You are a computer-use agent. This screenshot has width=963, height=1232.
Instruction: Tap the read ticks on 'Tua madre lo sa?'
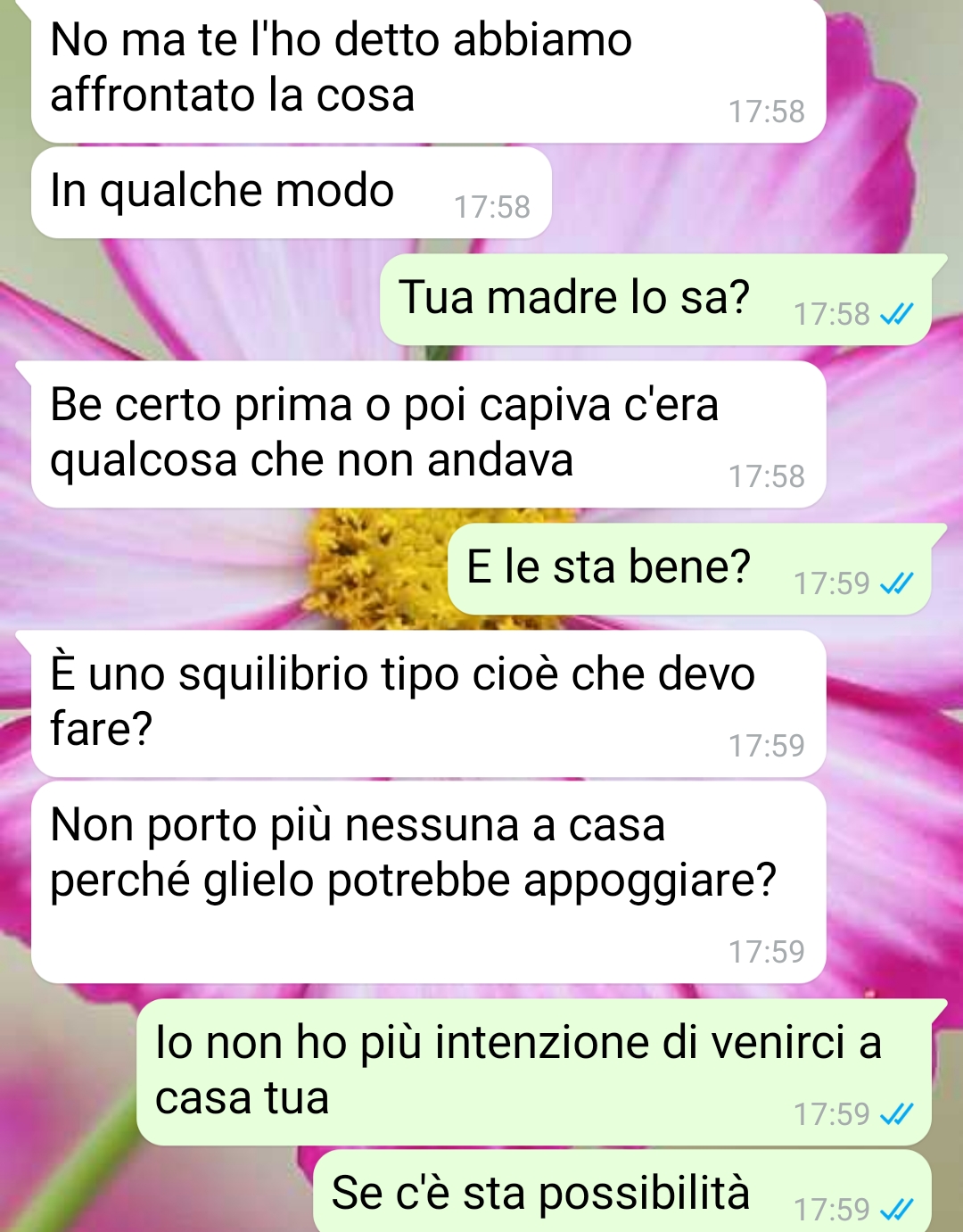click(x=896, y=314)
